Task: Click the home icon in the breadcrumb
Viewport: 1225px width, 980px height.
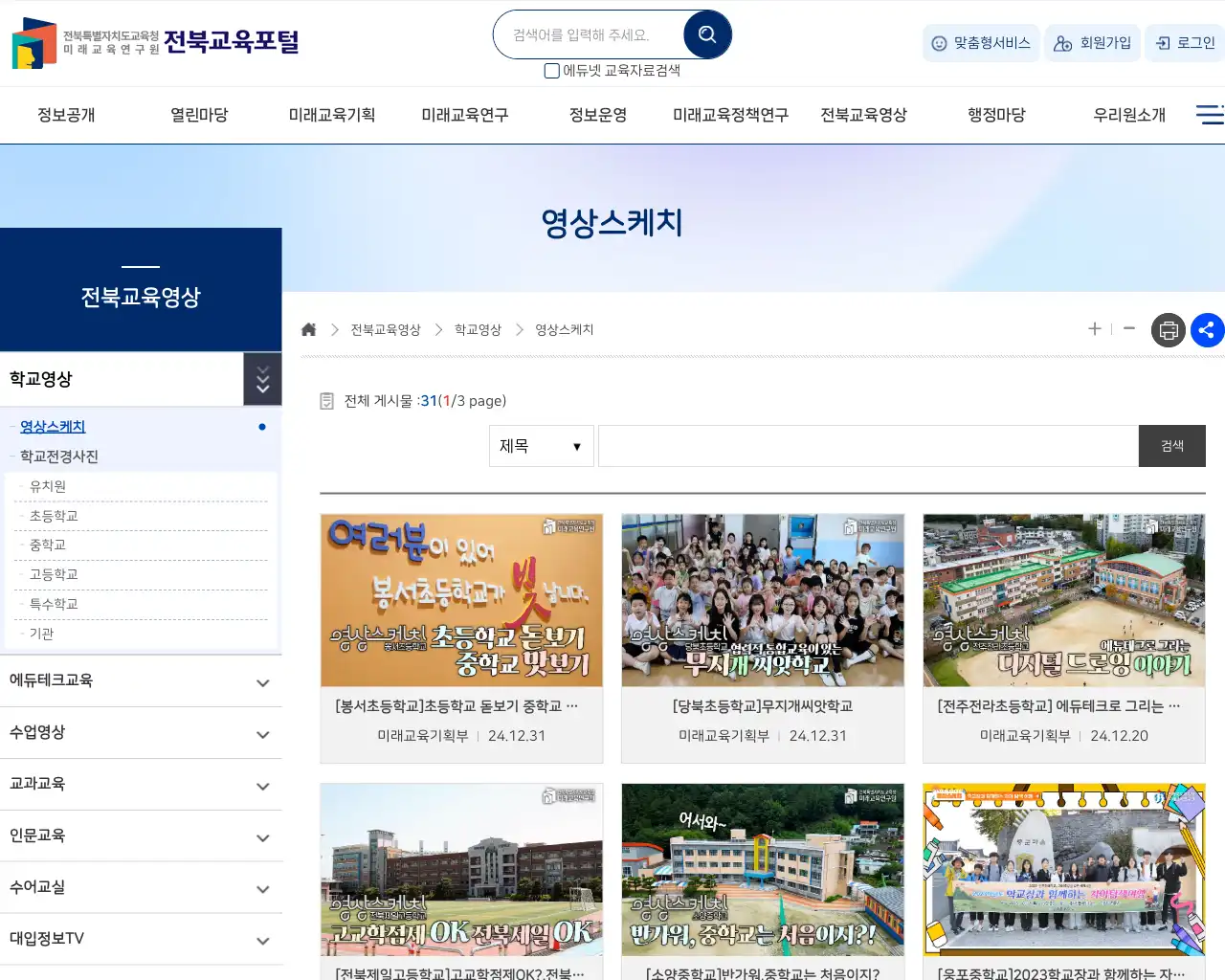Action: pos(308,328)
